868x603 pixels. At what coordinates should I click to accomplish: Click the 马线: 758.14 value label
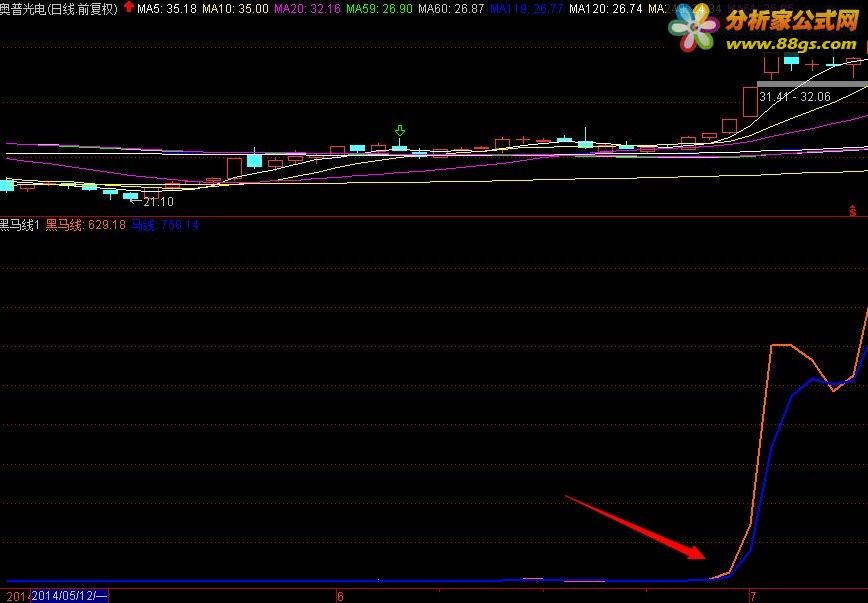click(165, 225)
